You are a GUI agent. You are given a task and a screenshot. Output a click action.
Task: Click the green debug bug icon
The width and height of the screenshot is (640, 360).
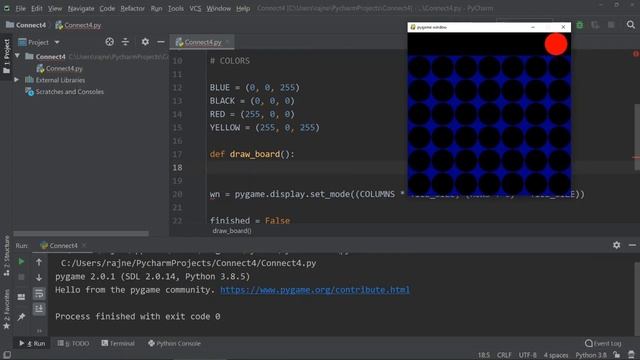(x=580, y=25)
